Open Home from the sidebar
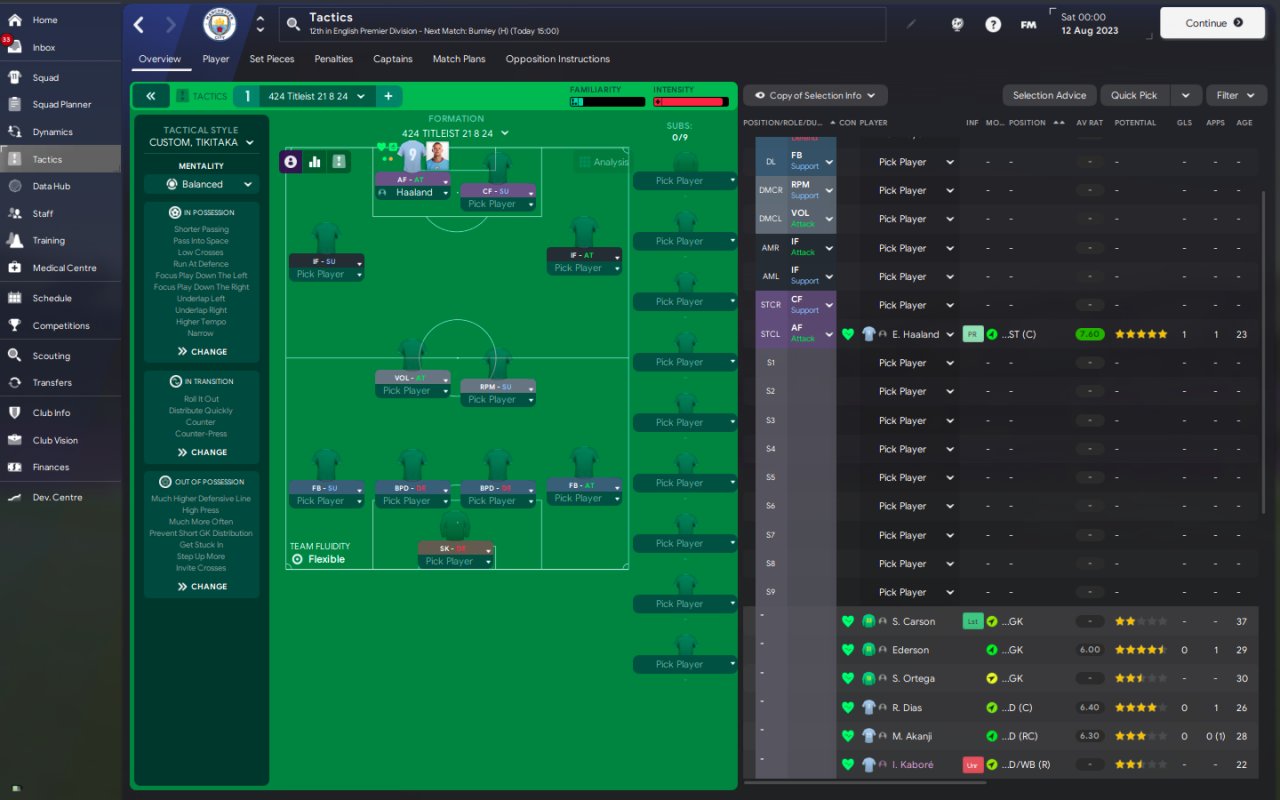This screenshot has width=1280, height=800. (x=45, y=20)
